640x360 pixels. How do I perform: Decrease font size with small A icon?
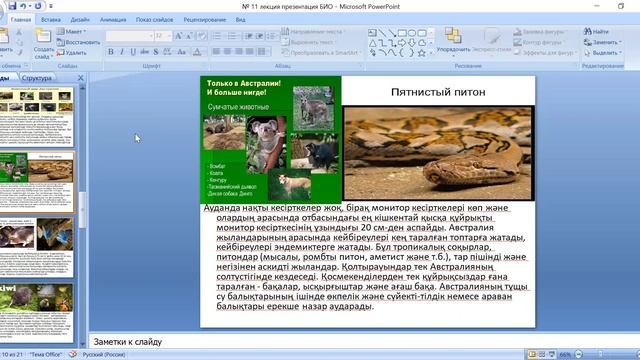point(189,36)
